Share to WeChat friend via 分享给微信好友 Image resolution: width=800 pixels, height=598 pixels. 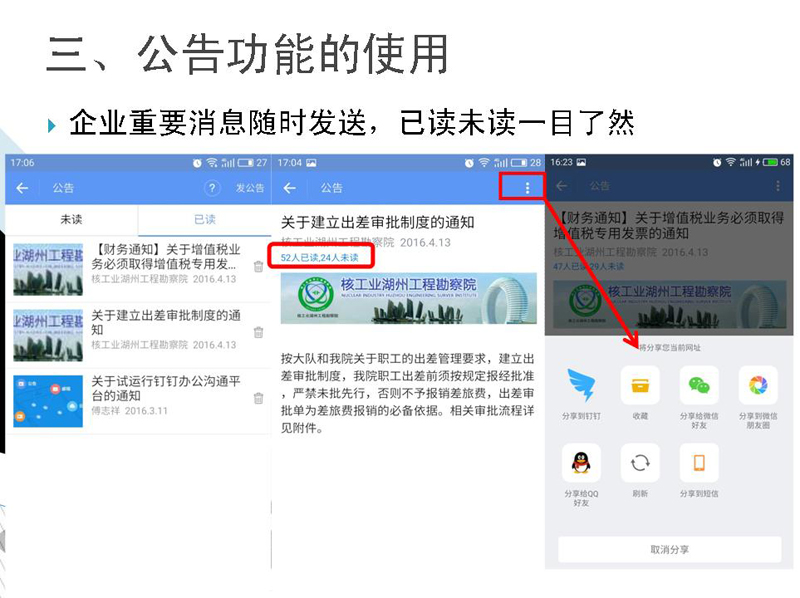[699, 386]
